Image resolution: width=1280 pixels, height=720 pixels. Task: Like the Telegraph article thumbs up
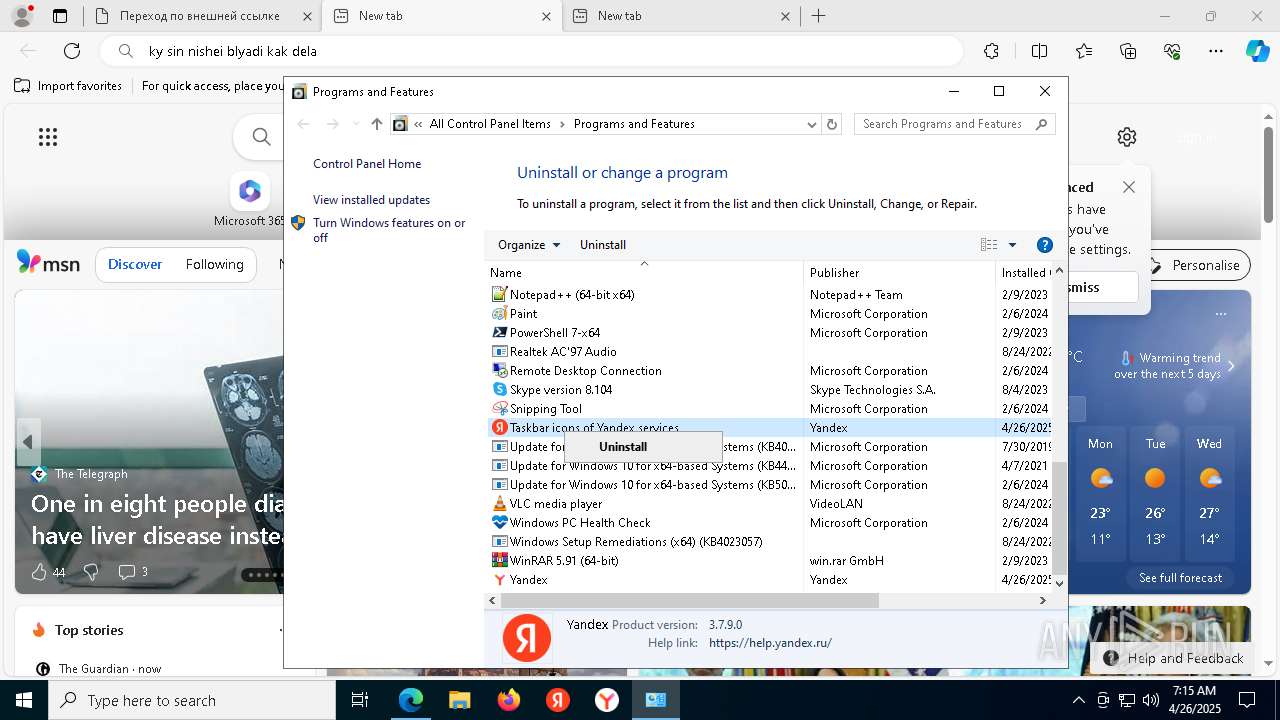(38, 572)
